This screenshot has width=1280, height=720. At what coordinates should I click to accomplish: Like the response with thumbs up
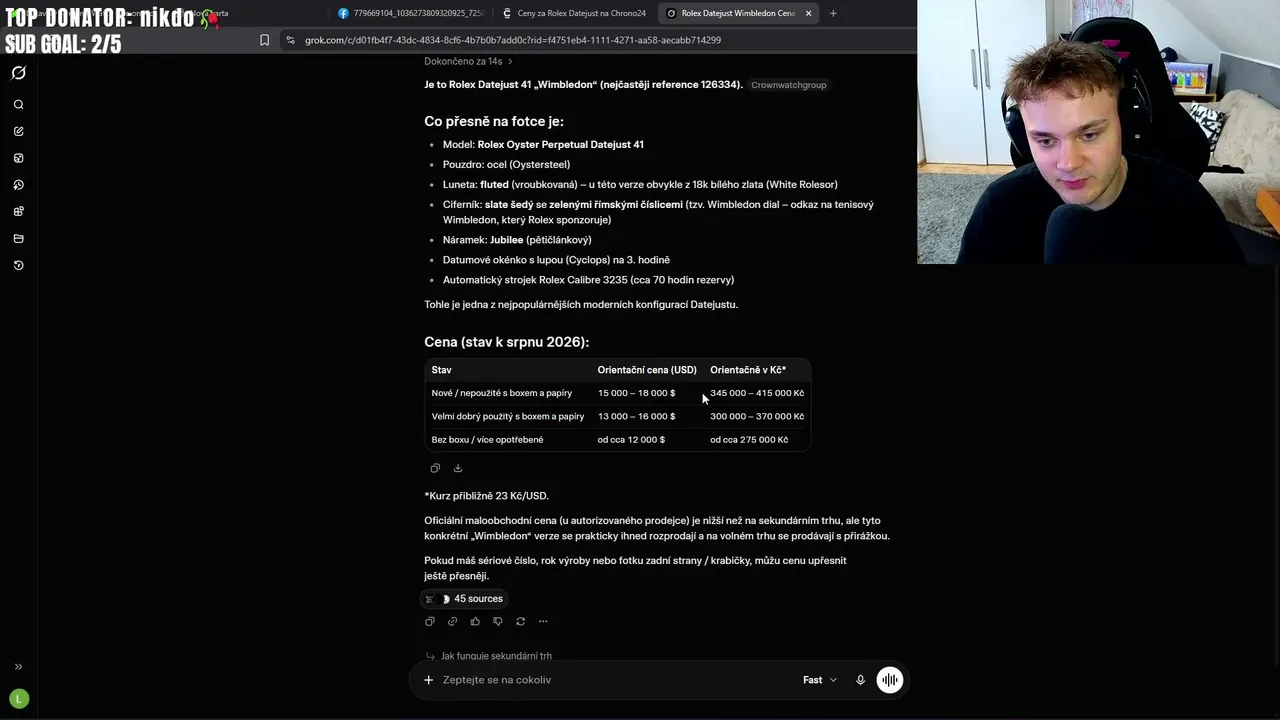475,621
